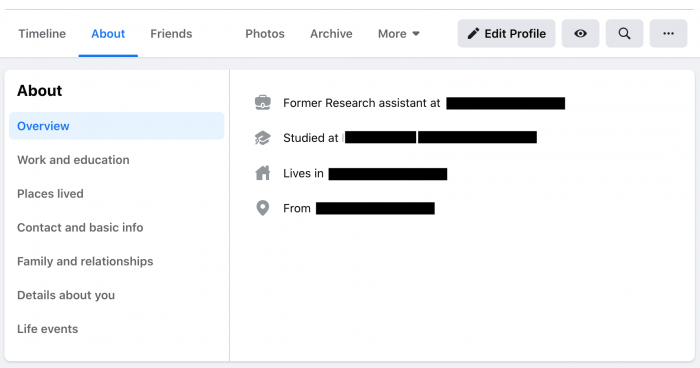Click the Lives in text

(x=303, y=173)
